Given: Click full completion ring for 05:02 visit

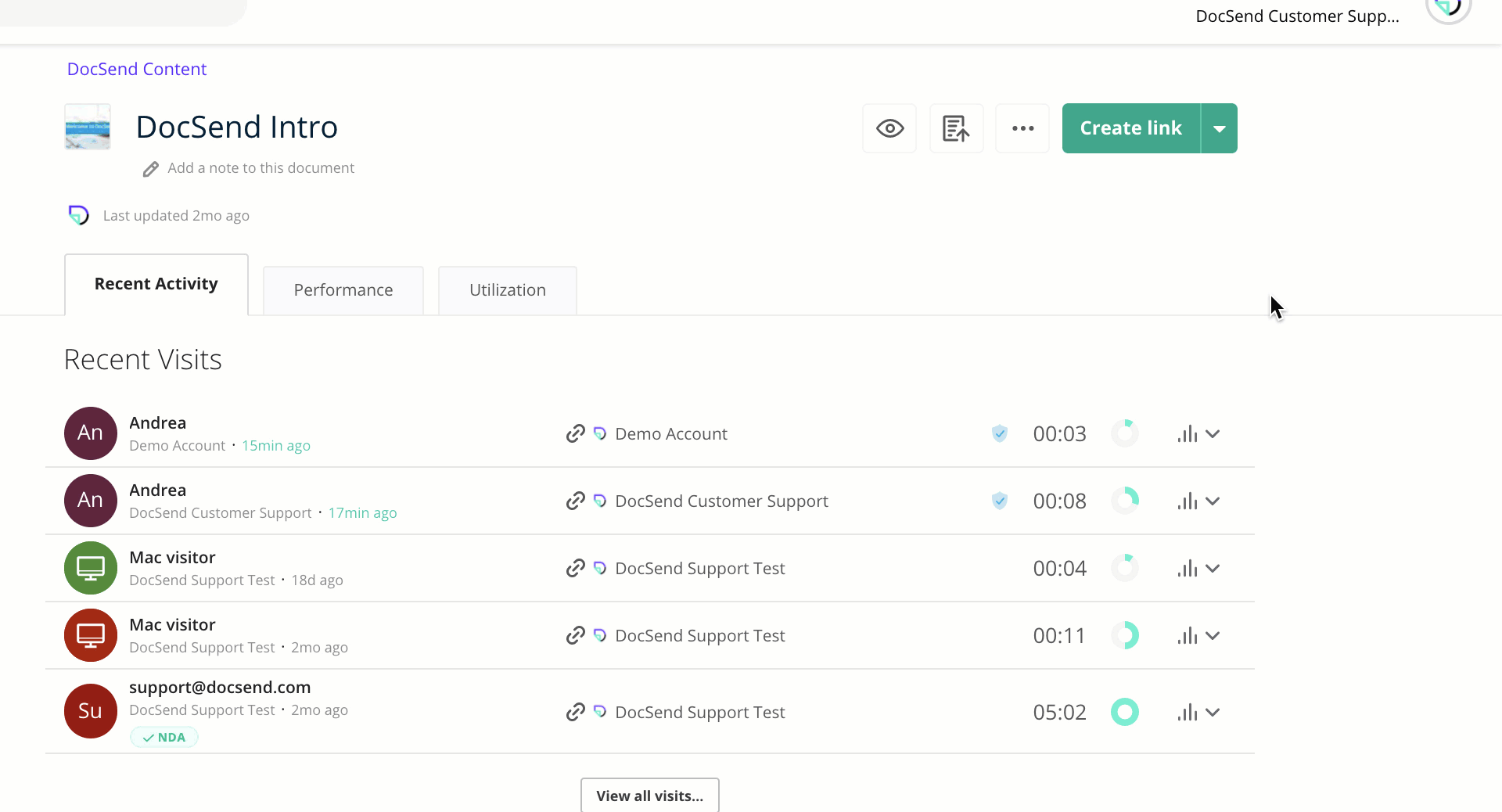Looking at the screenshot, I should (x=1125, y=712).
